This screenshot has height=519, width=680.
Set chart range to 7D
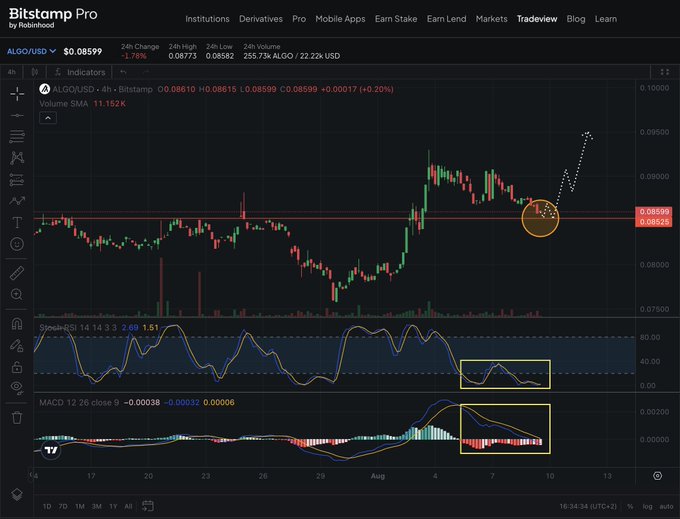click(x=63, y=506)
